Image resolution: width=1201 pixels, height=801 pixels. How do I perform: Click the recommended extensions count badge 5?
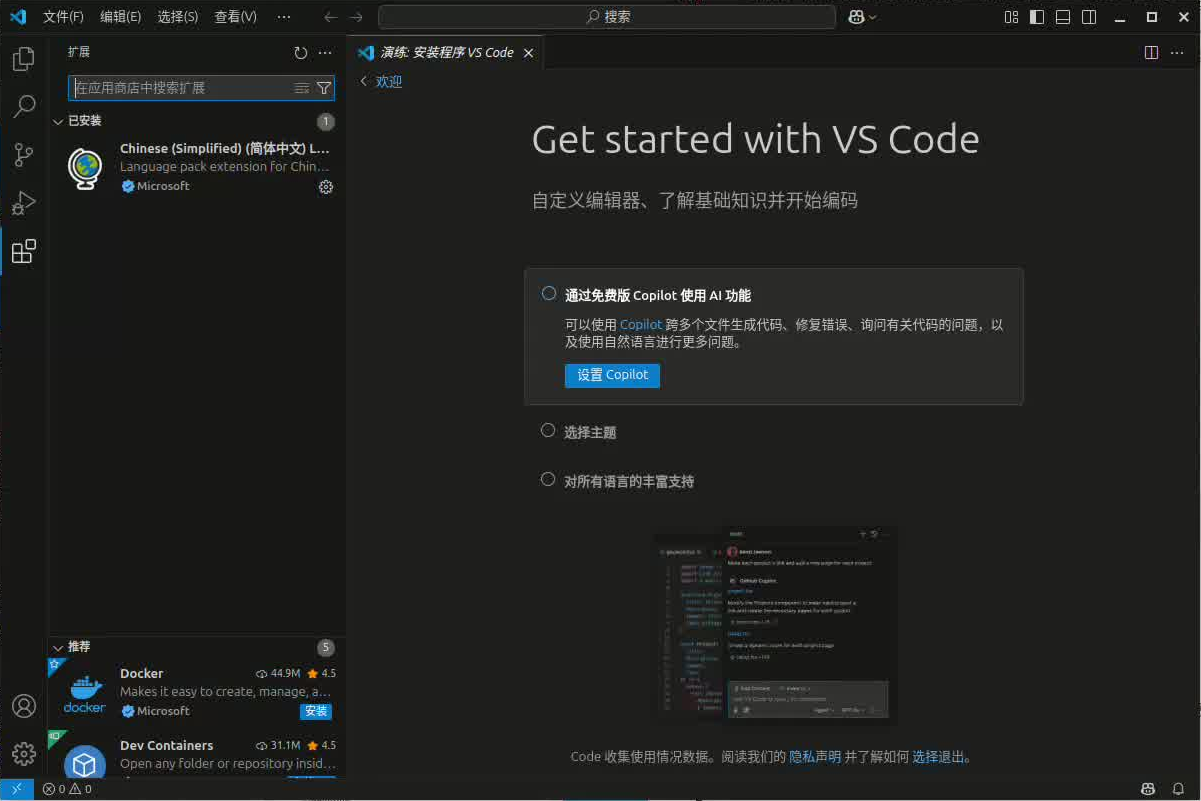point(325,648)
